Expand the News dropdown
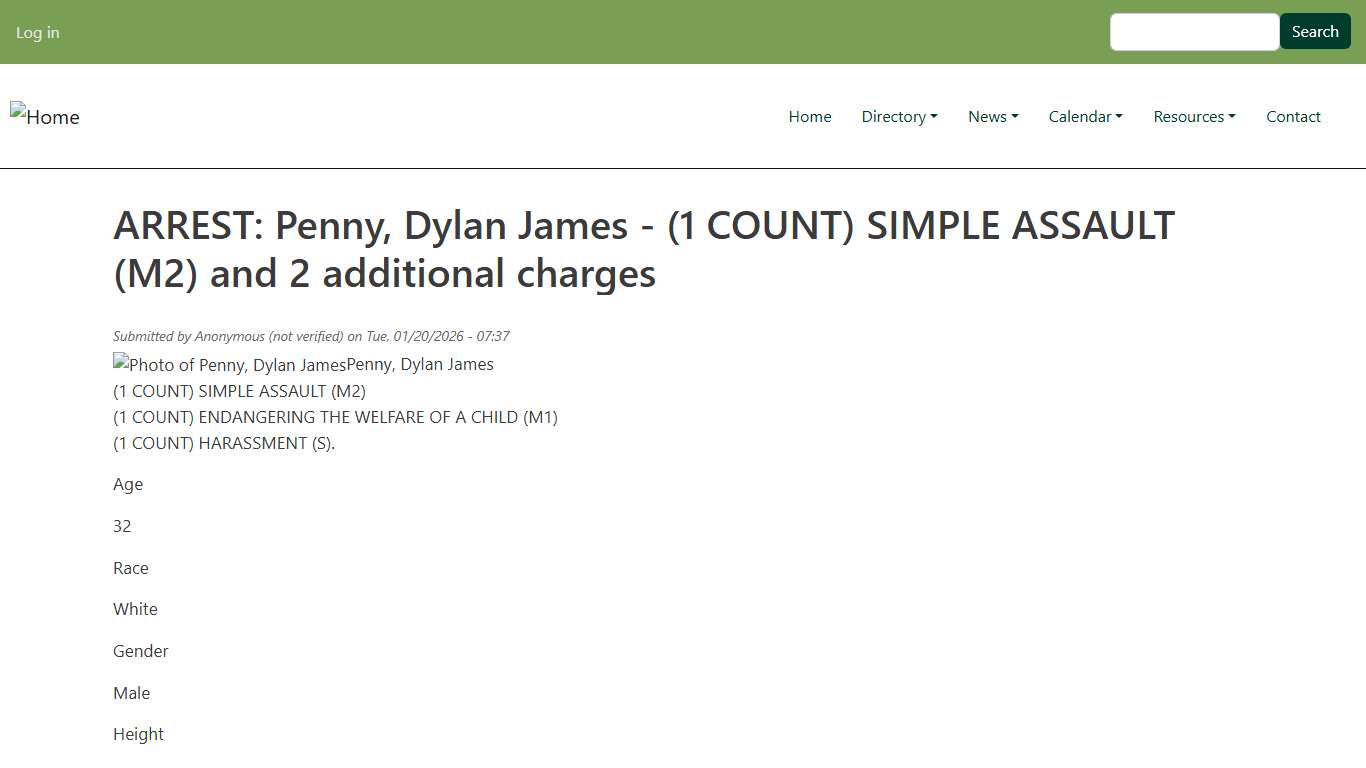This screenshot has width=1366, height=768. point(992,116)
